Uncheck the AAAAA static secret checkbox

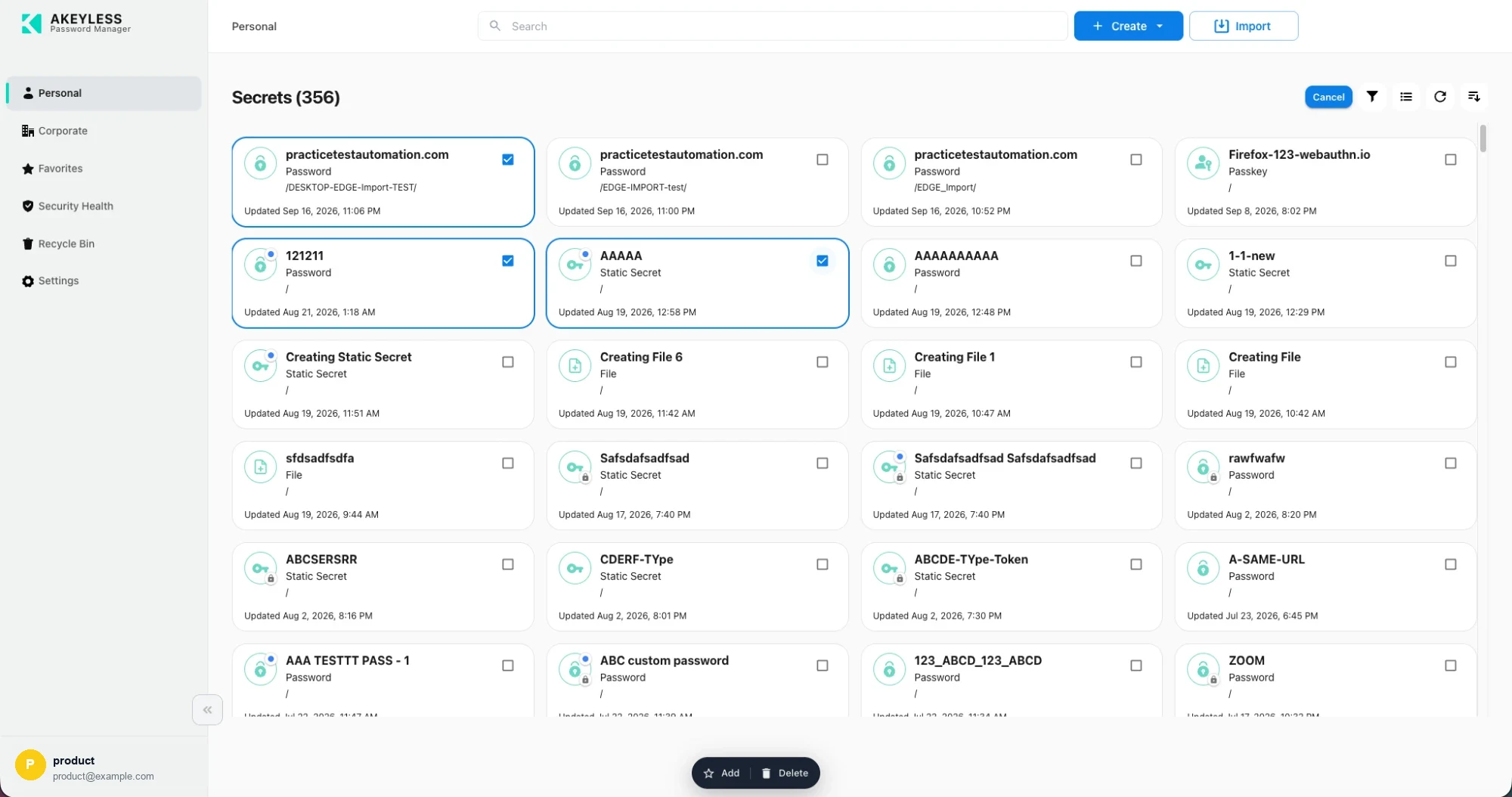click(x=823, y=261)
